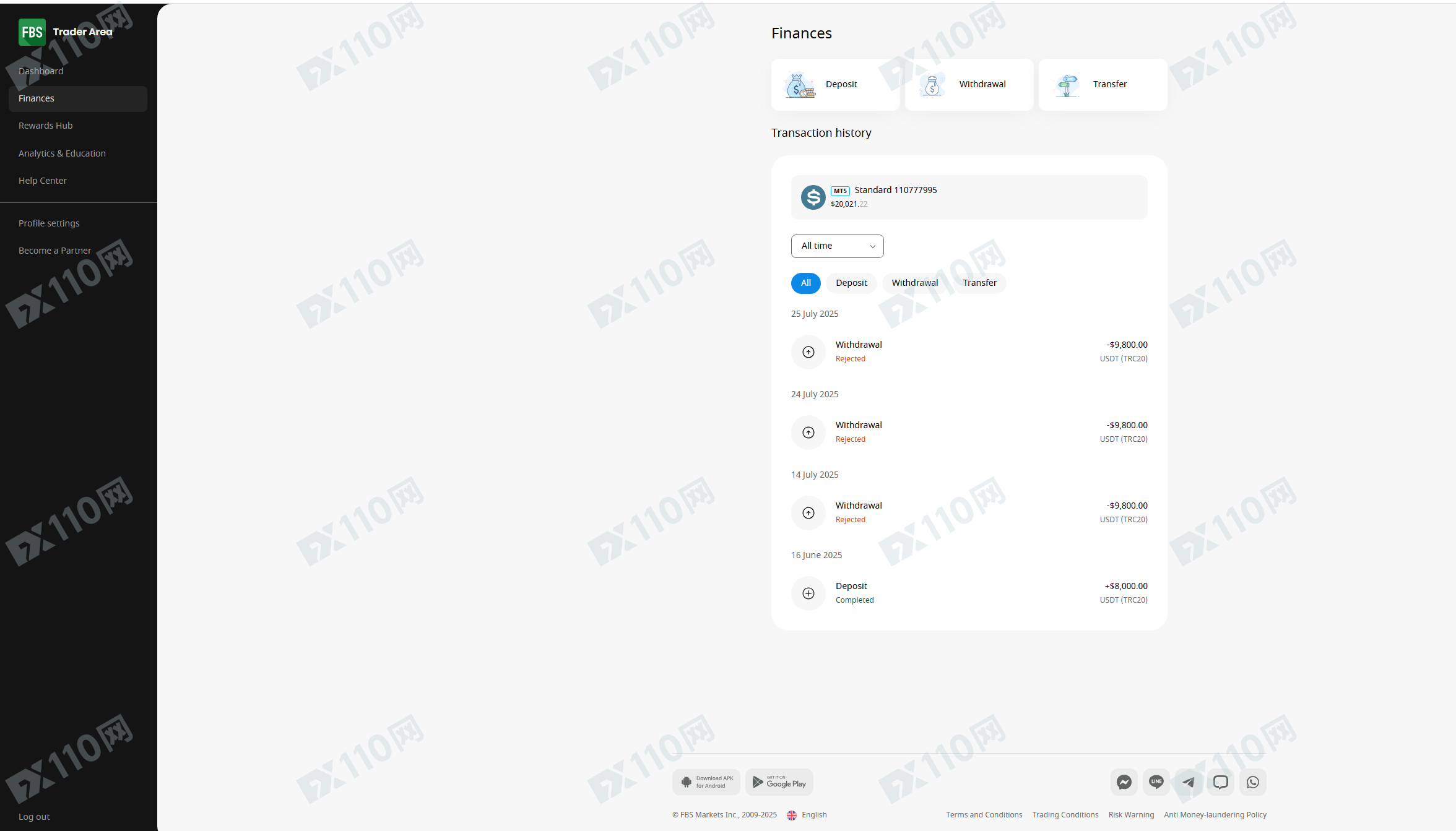This screenshot has height=831, width=1456.
Task: Click the Terms and Conditions link
Action: tap(984, 815)
